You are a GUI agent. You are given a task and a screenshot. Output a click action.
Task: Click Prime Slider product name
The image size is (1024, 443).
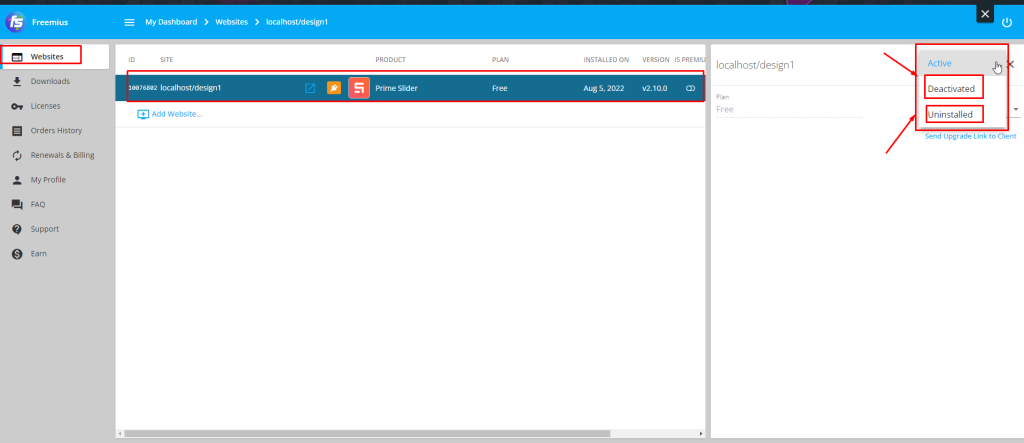click(x=396, y=88)
